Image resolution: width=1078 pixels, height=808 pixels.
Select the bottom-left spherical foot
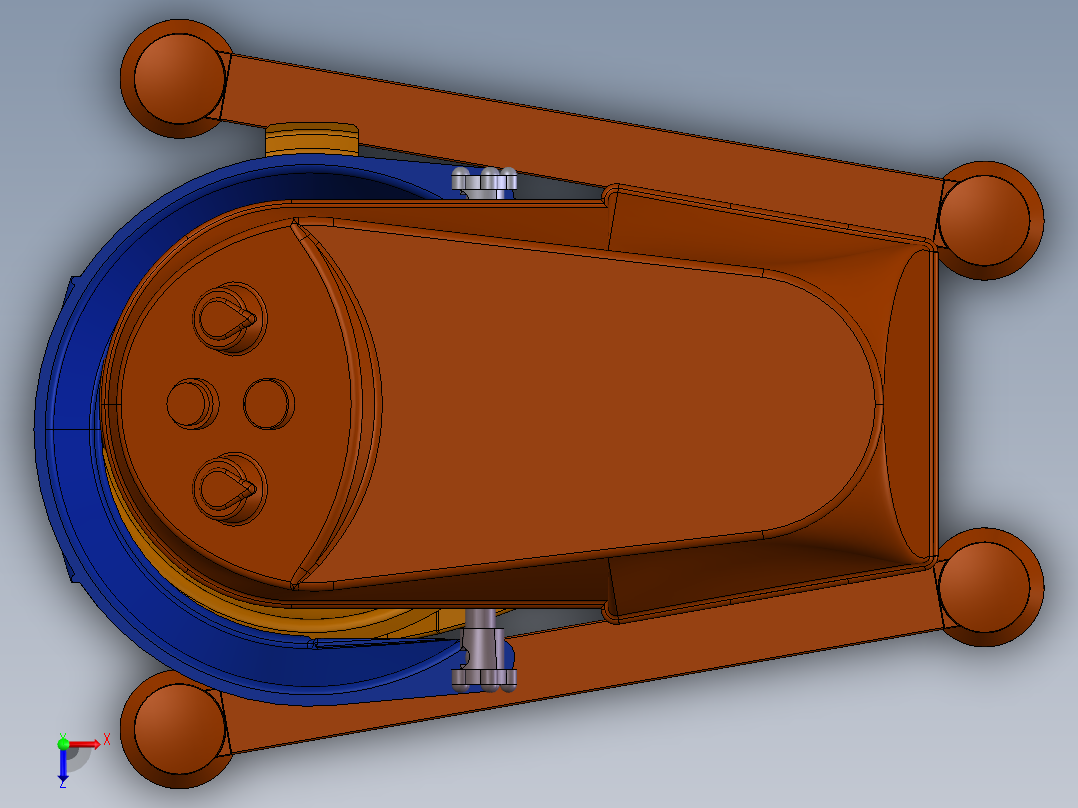pos(177,727)
